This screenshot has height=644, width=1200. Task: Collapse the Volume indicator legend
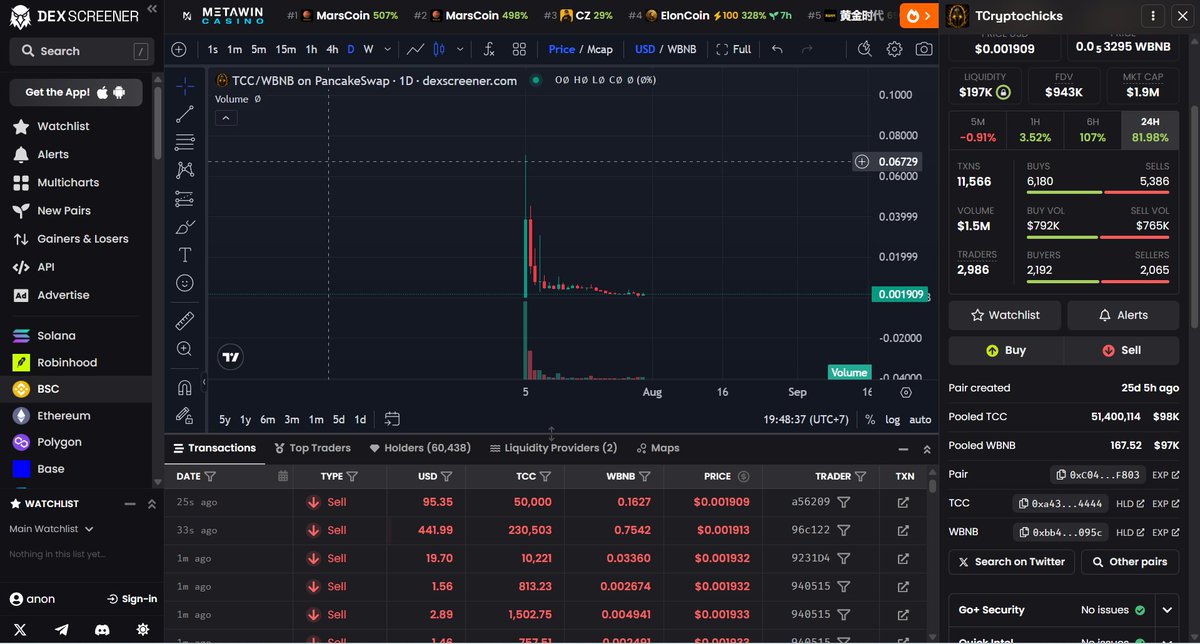[x=225, y=118]
